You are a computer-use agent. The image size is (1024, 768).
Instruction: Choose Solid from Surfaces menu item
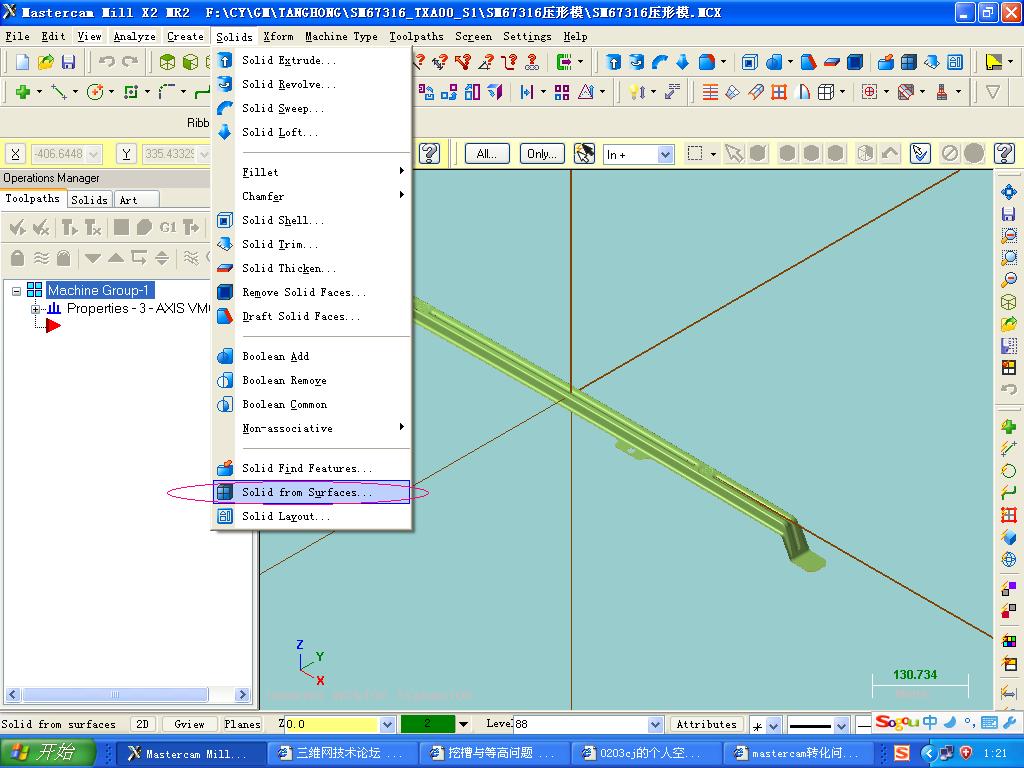312,492
